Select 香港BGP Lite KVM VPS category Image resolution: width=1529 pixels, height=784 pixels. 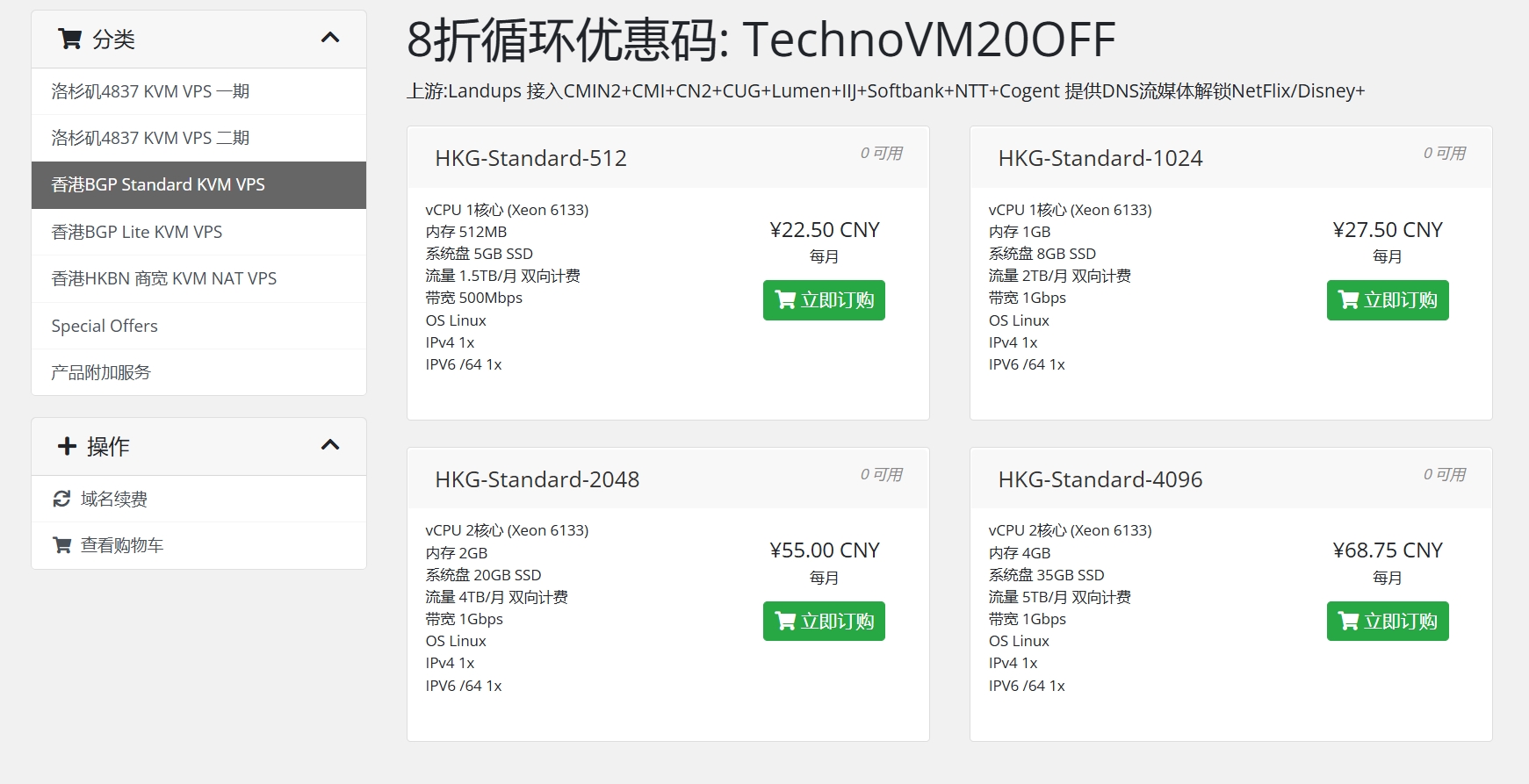pos(137,232)
